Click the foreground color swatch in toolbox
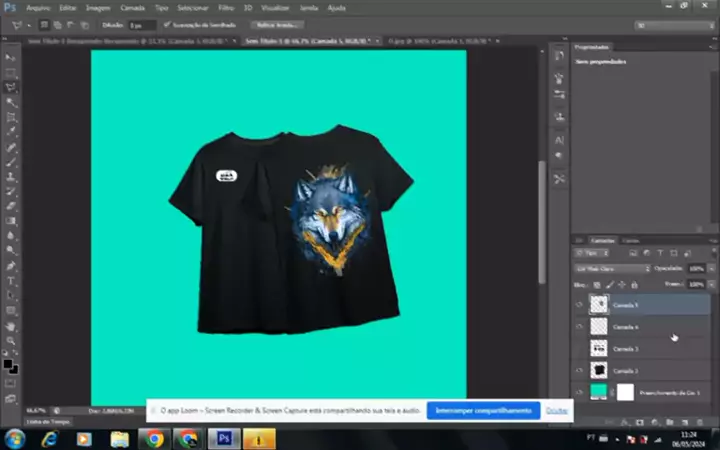The image size is (720, 450). 9,365
